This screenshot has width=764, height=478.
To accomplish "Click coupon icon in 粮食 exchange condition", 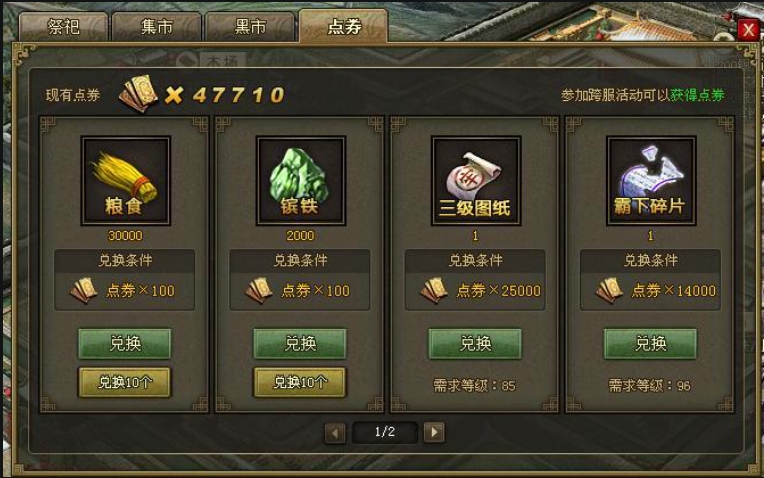I will pos(84,290).
